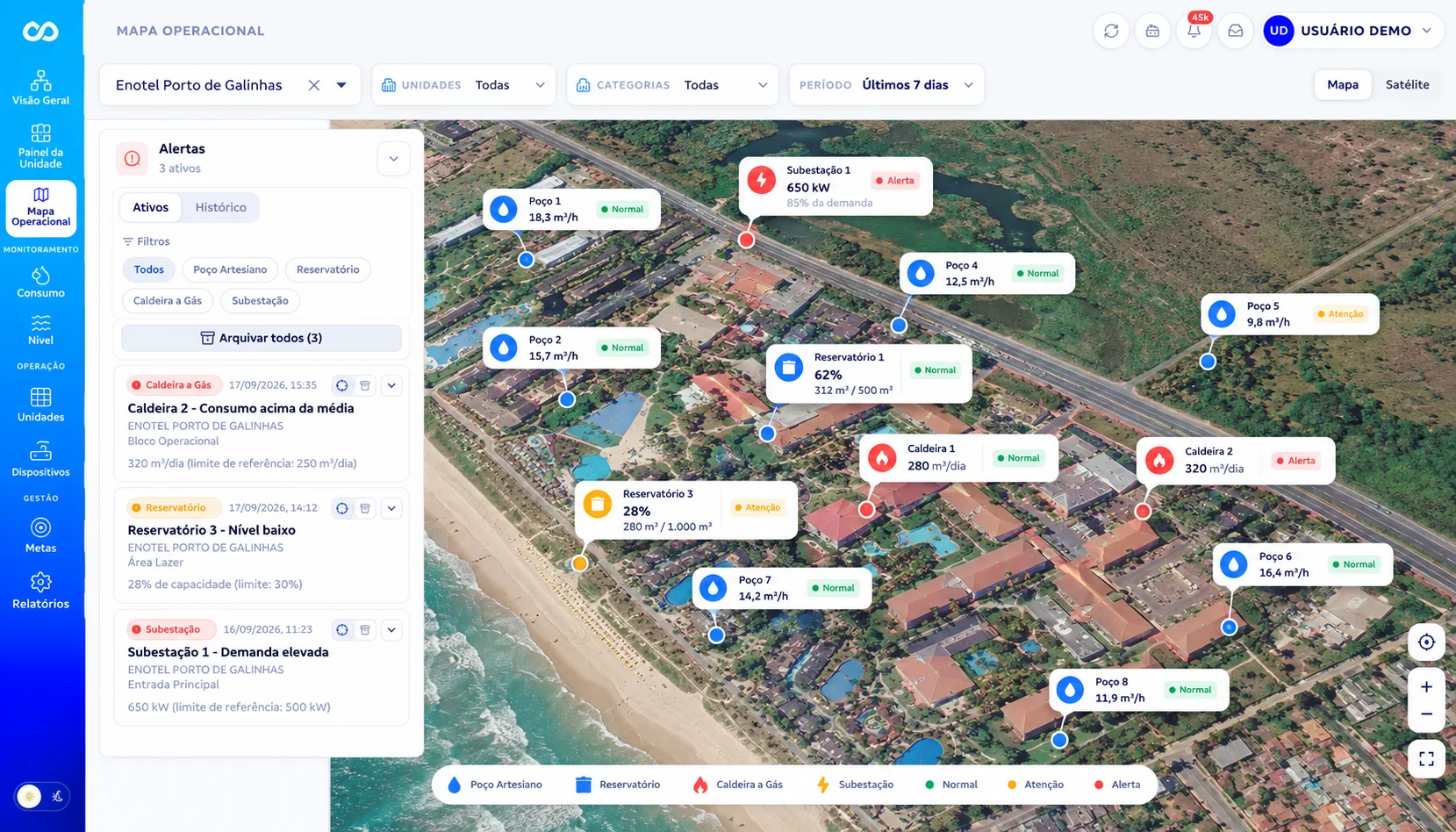The height and width of the screenshot is (832, 1456).
Task: Open Mapa Operacional sidebar item
Action: tap(40, 209)
